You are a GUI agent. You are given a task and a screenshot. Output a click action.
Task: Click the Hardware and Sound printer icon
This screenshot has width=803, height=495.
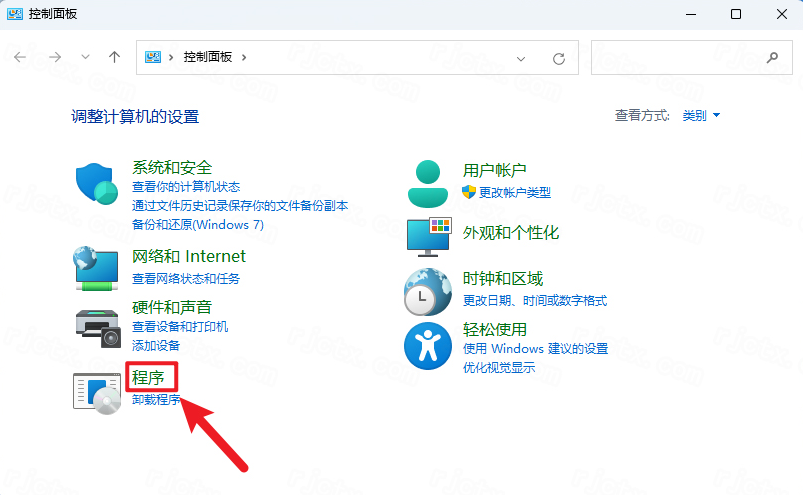tap(98, 322)
